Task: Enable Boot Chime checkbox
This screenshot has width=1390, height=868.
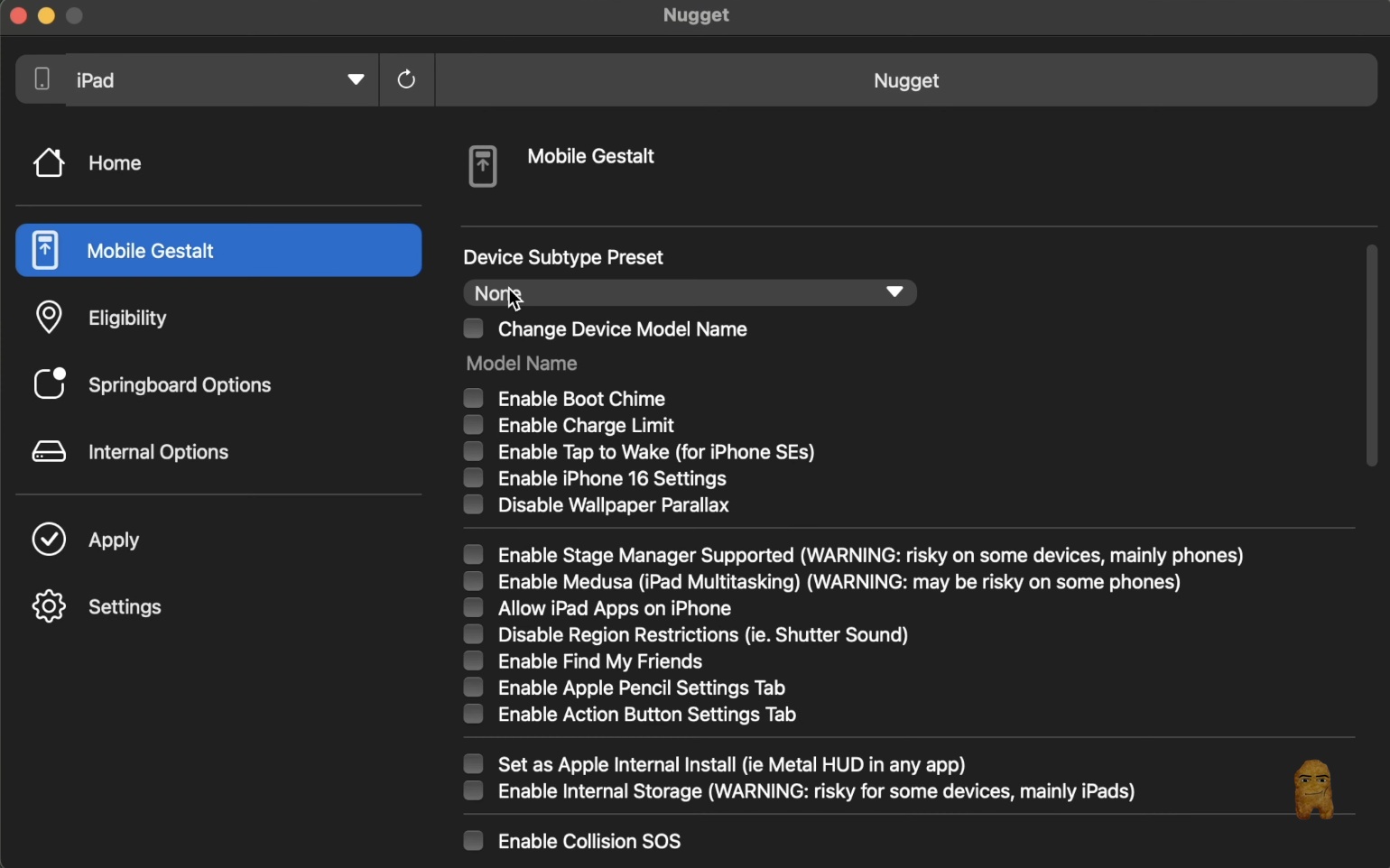Action: 474,398
